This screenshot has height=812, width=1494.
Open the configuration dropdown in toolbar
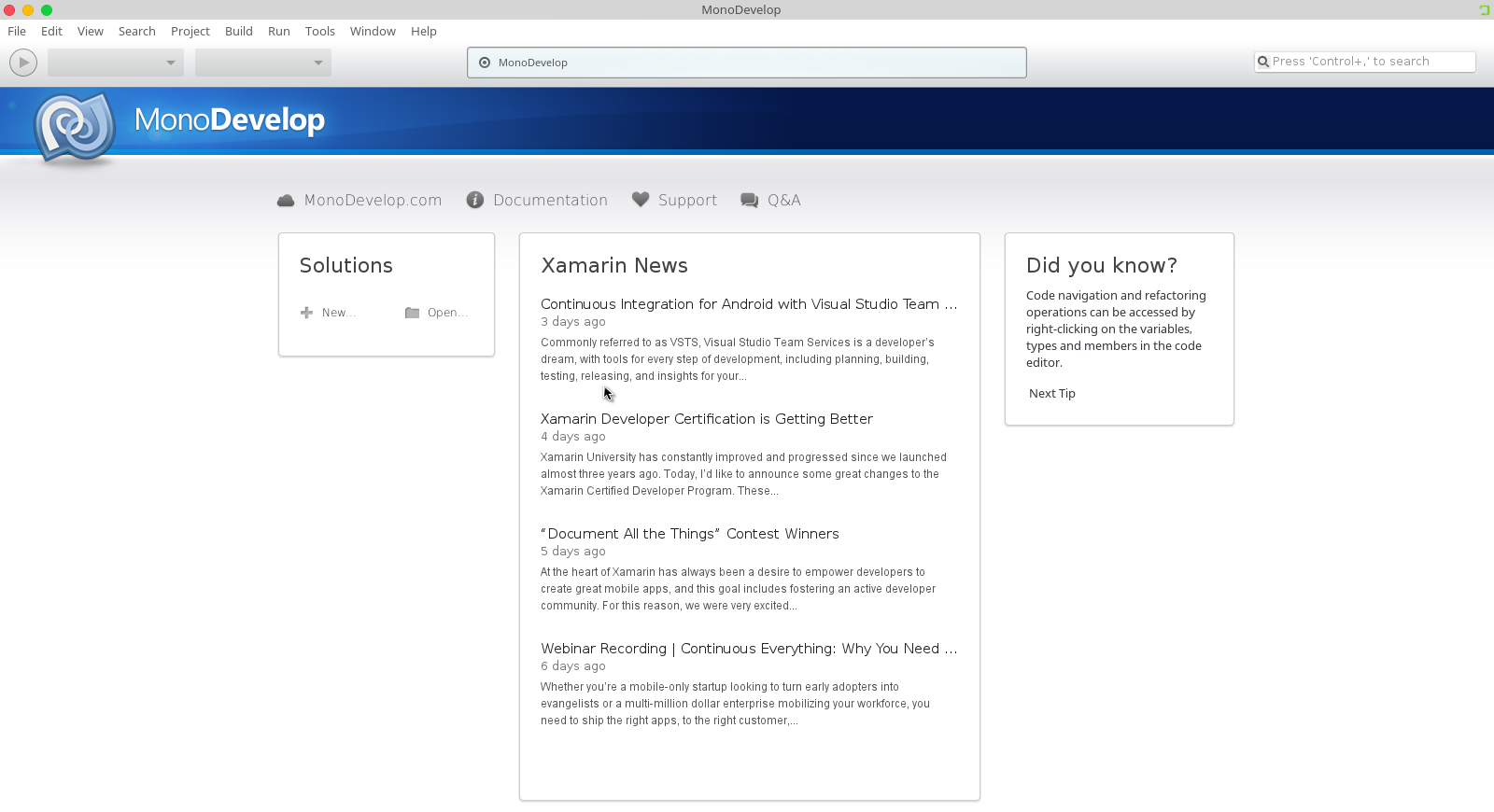pyautogui.click(x=116, y=63)
